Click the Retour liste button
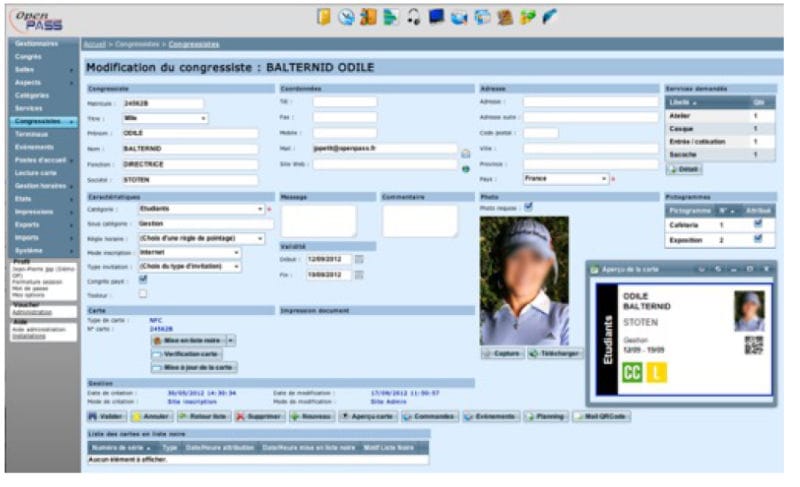This screenshot has width=800, height=487. (203, 417)
